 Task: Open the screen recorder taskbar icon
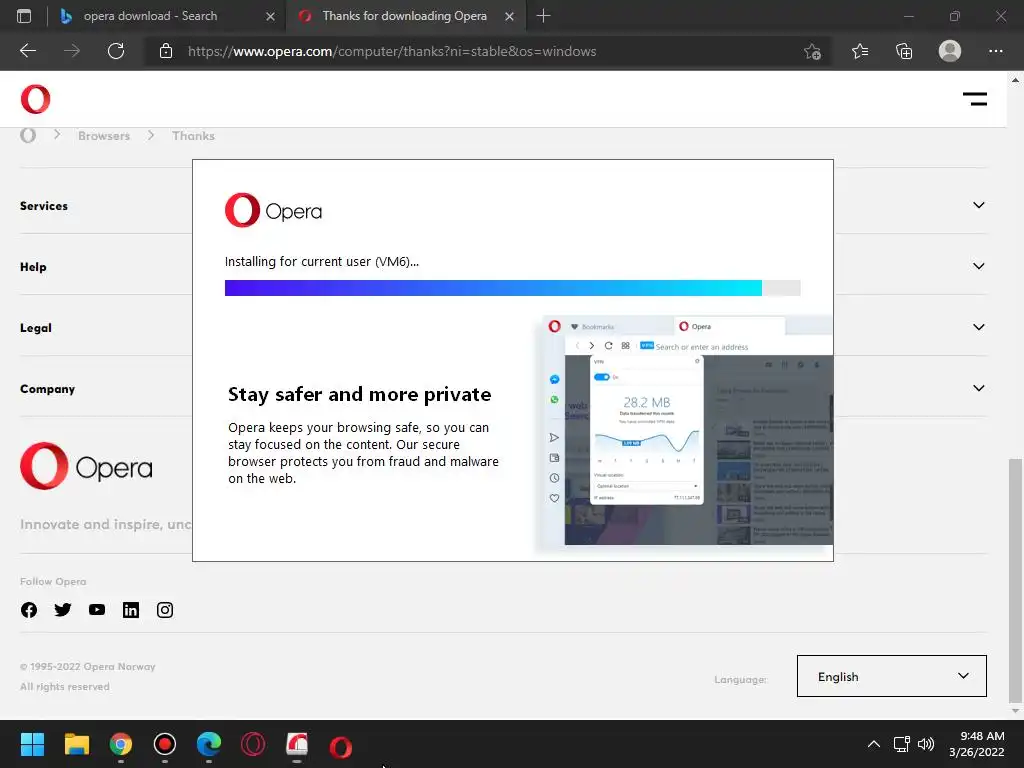[x=165, y=744]
